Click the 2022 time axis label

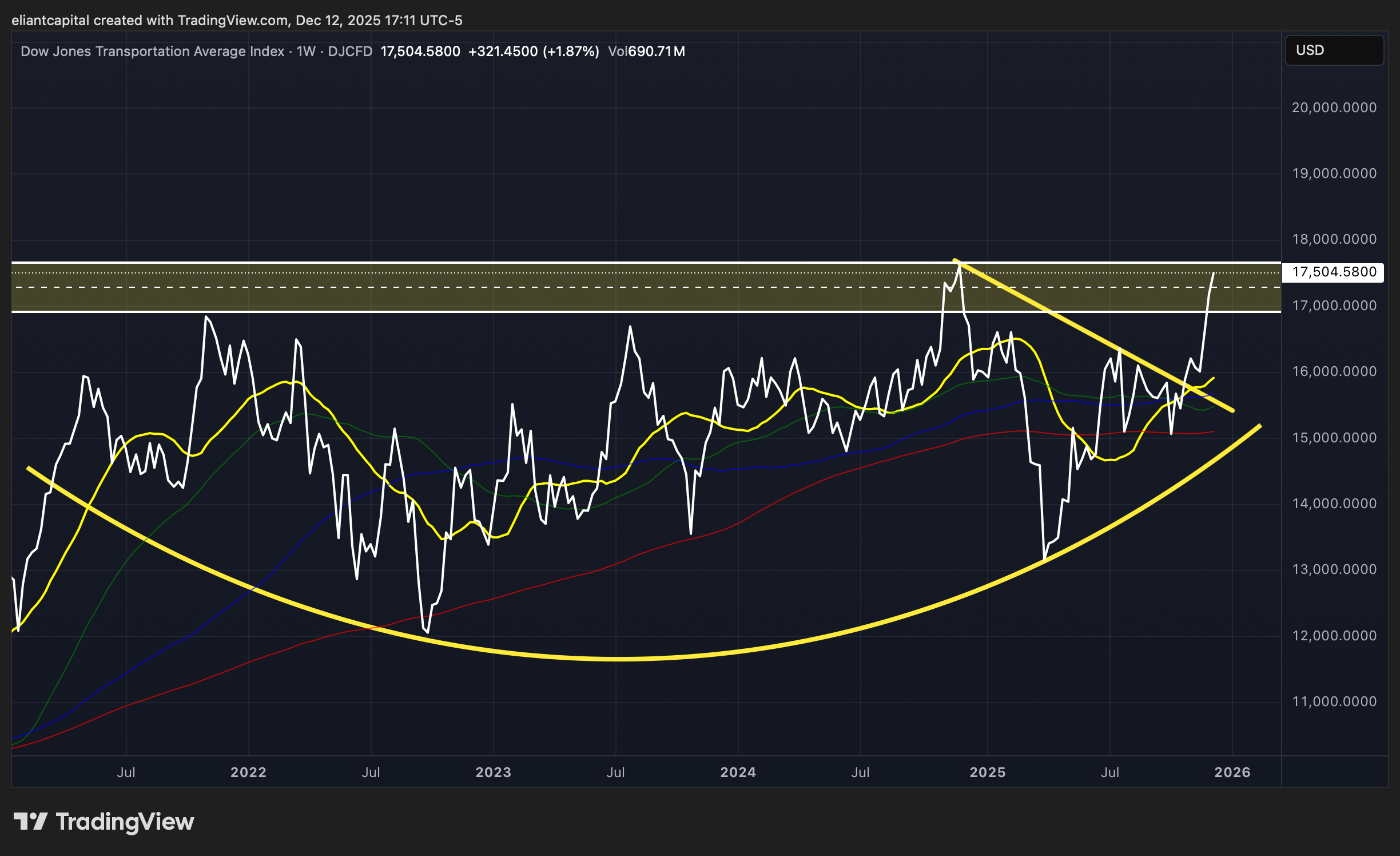point(248,772)
